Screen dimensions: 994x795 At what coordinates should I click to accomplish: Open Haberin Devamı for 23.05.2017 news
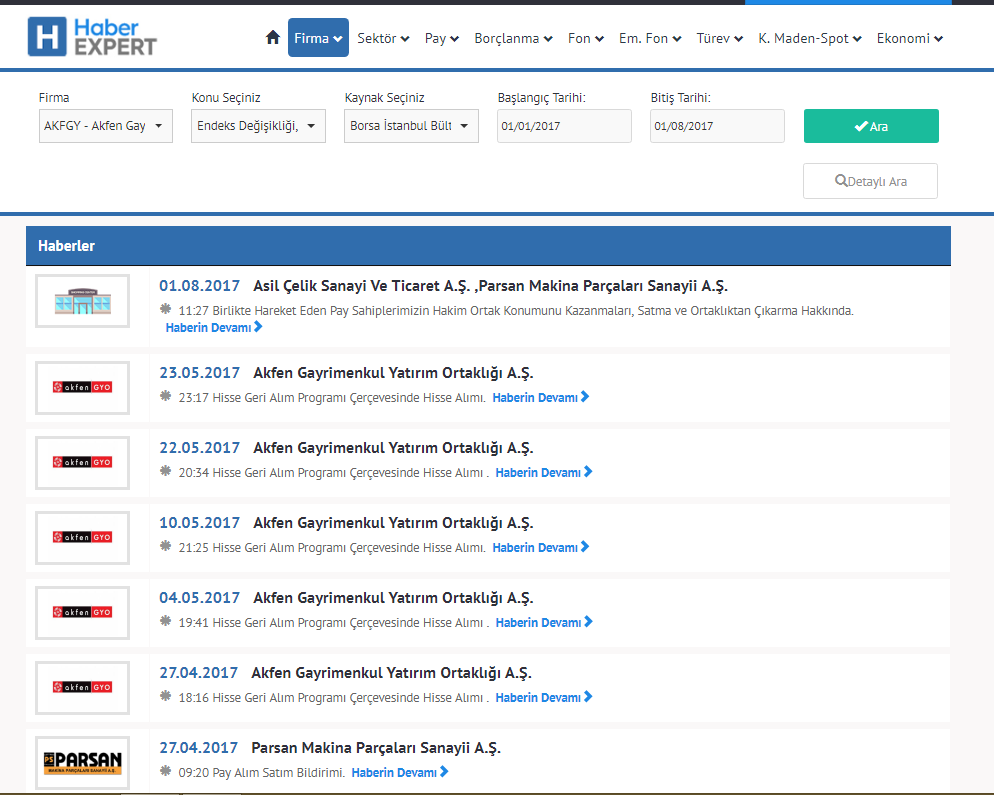(x=541, y=398)
